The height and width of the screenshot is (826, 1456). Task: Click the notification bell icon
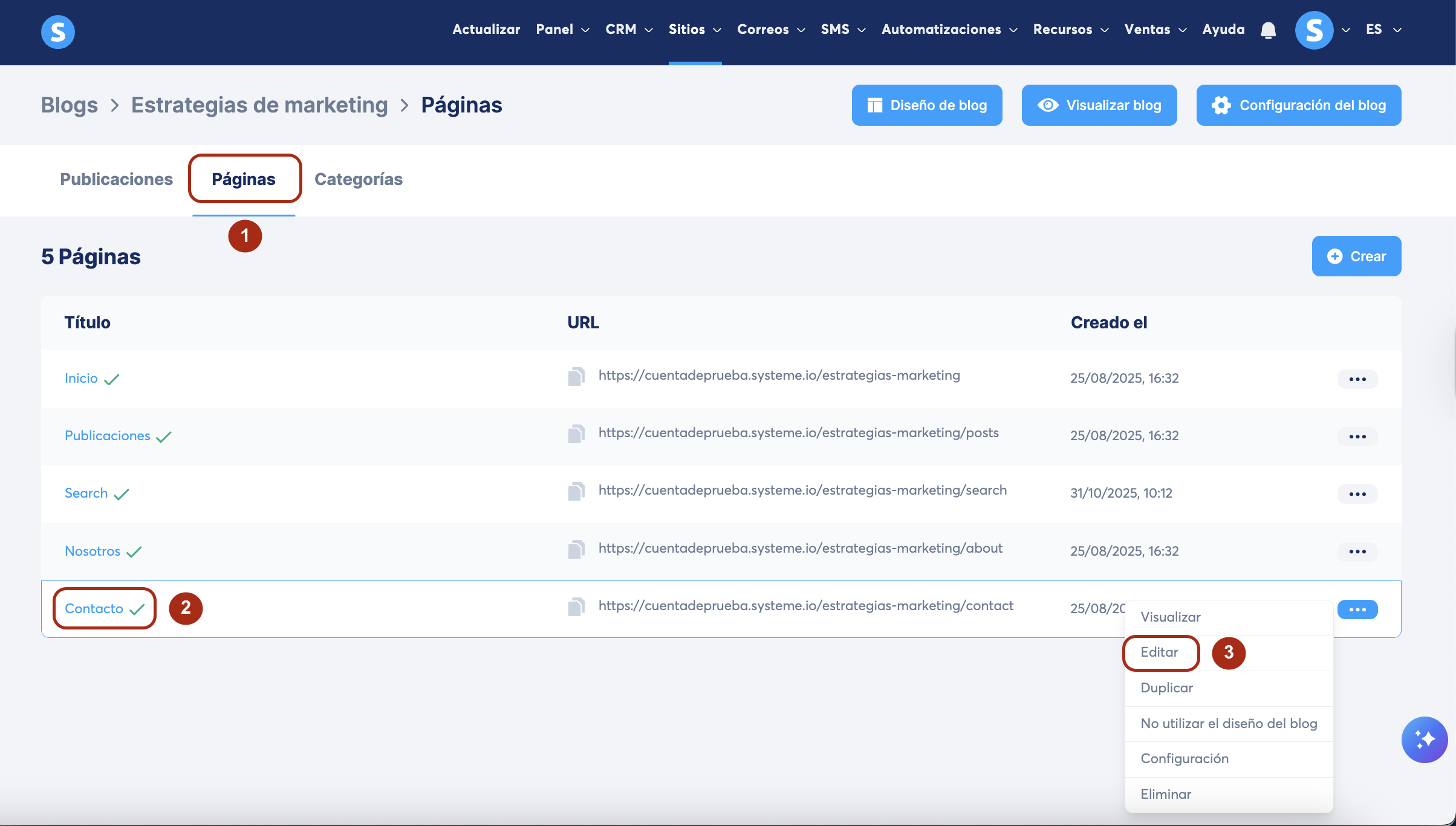1268,30
